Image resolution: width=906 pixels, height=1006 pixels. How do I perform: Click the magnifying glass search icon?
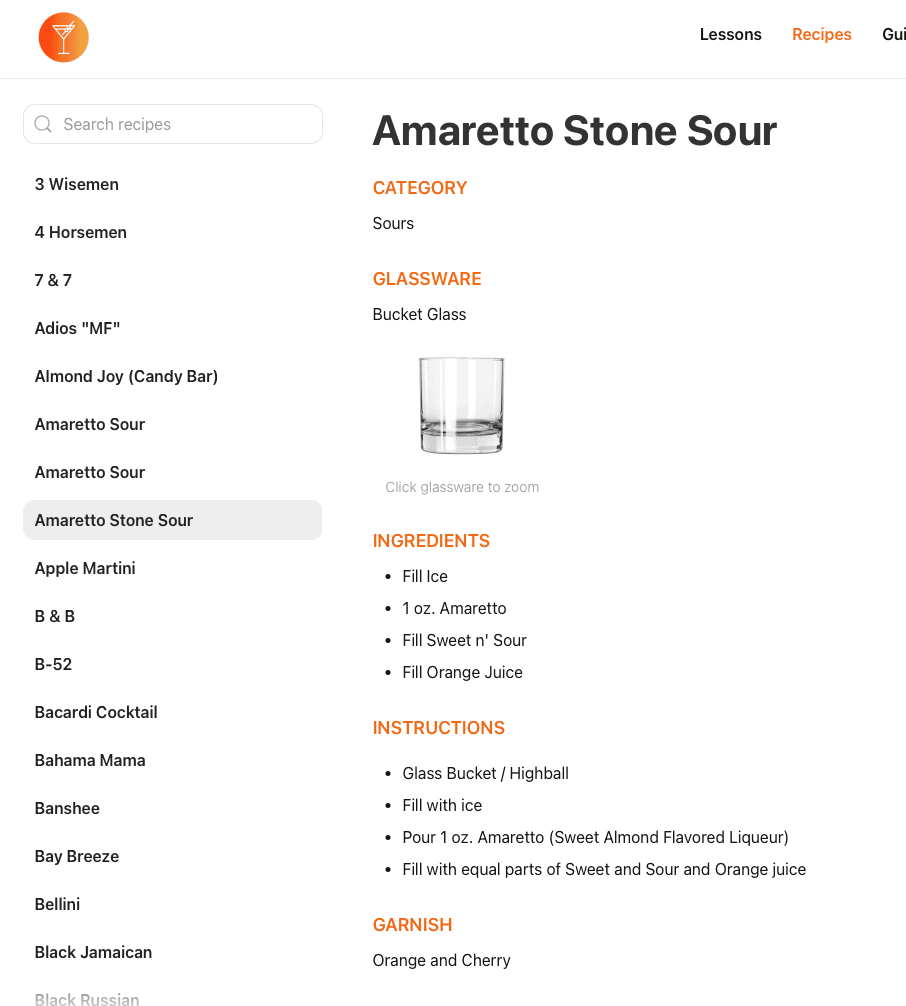(x=43, y=123)
